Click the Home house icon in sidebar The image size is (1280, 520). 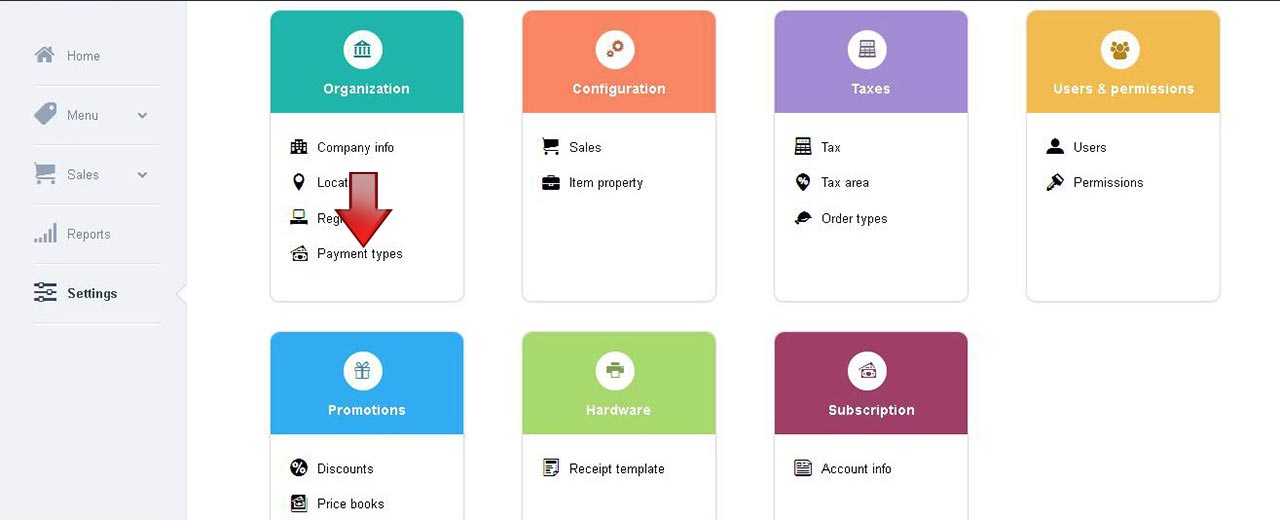point(45,55)
